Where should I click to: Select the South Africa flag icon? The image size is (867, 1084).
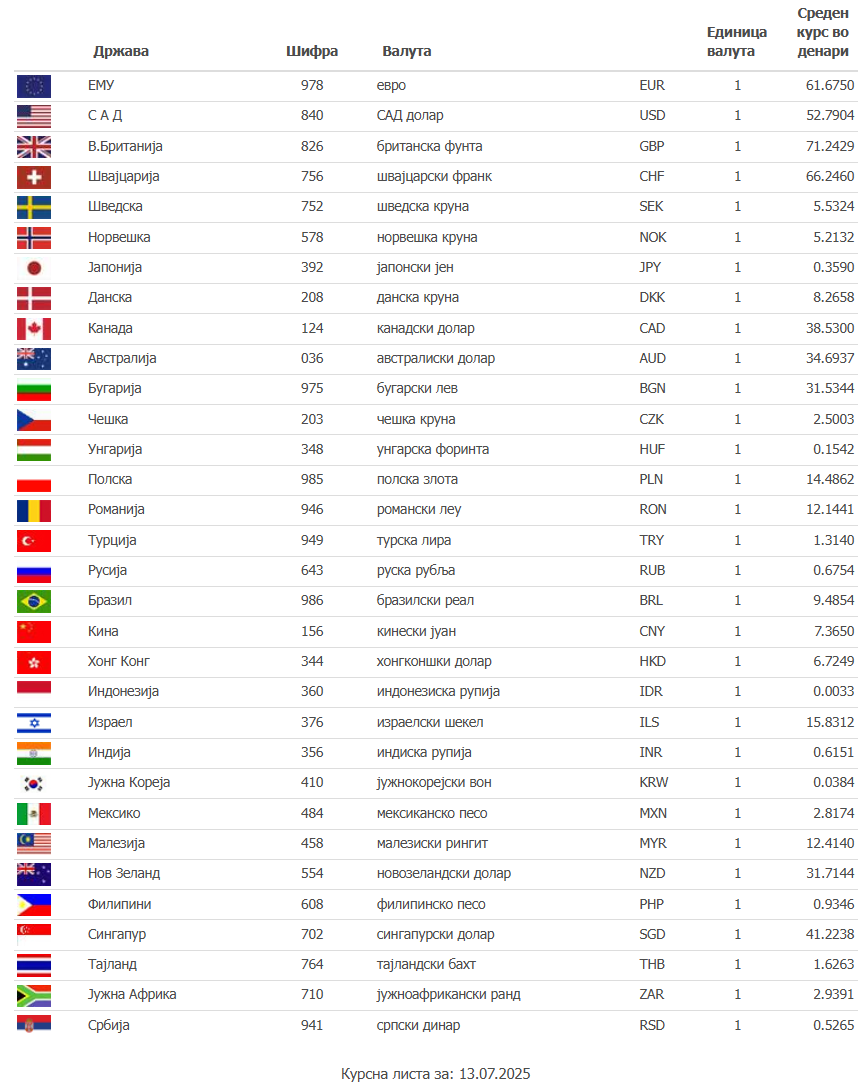click(34, 996)
